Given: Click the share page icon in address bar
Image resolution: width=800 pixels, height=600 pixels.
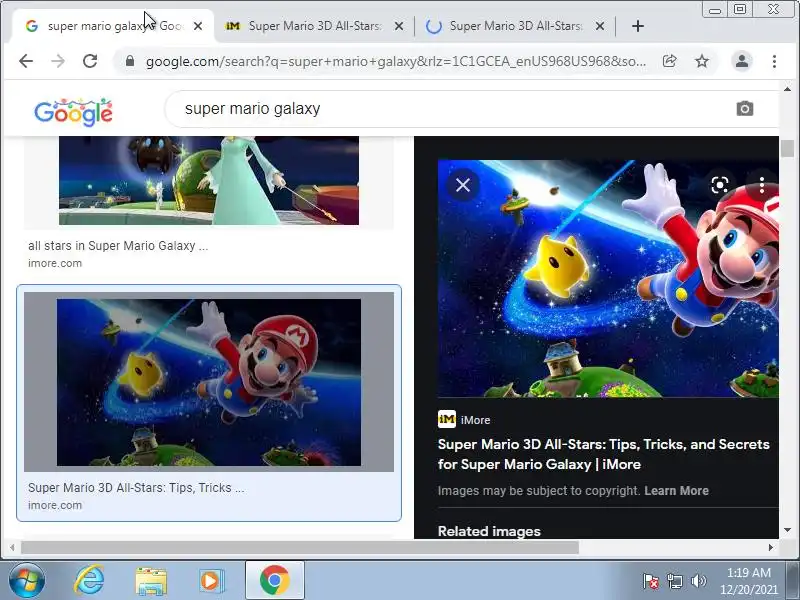Looking at the screenshot, I should click(x=669, y=61).
